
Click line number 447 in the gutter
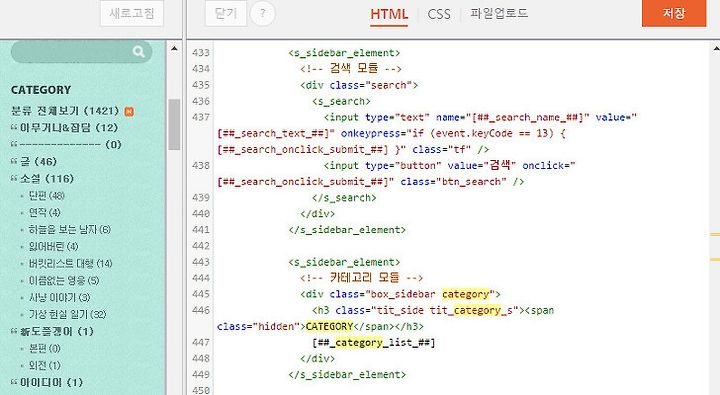pyautogui.click(x=201, y=342)
